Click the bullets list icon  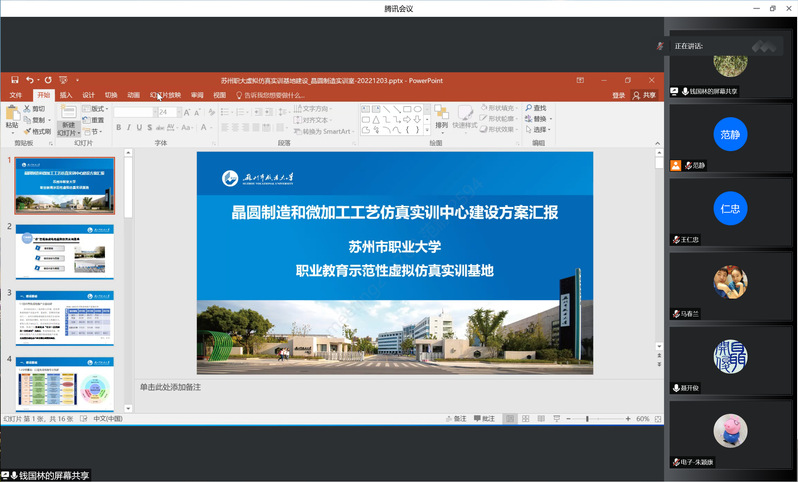[225, 112]
